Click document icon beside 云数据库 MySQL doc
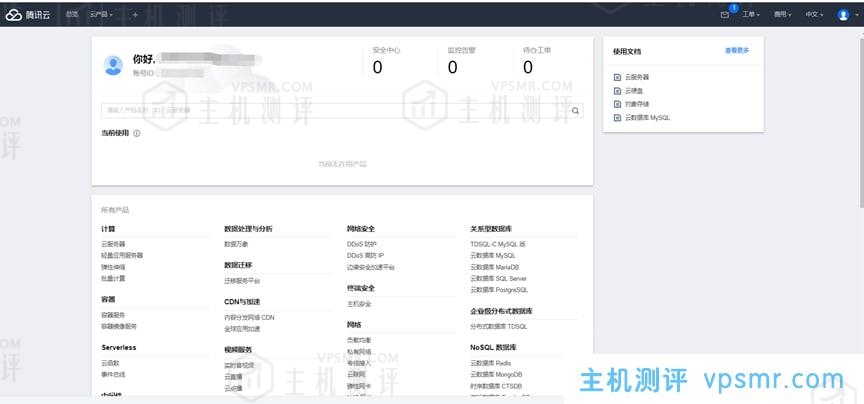 pos(617,117)
